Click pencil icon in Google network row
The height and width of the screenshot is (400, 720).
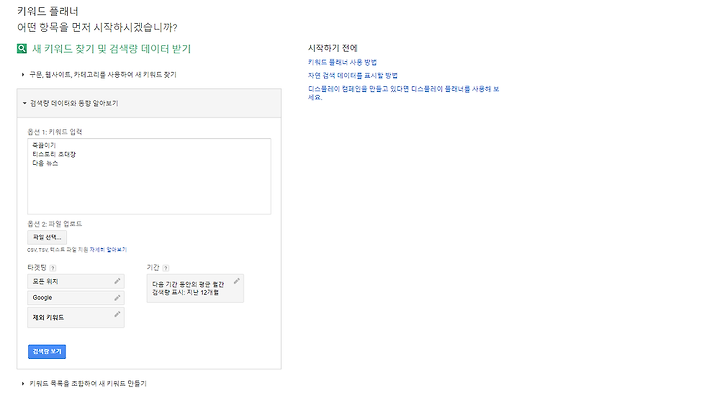[x=117, y=298]
